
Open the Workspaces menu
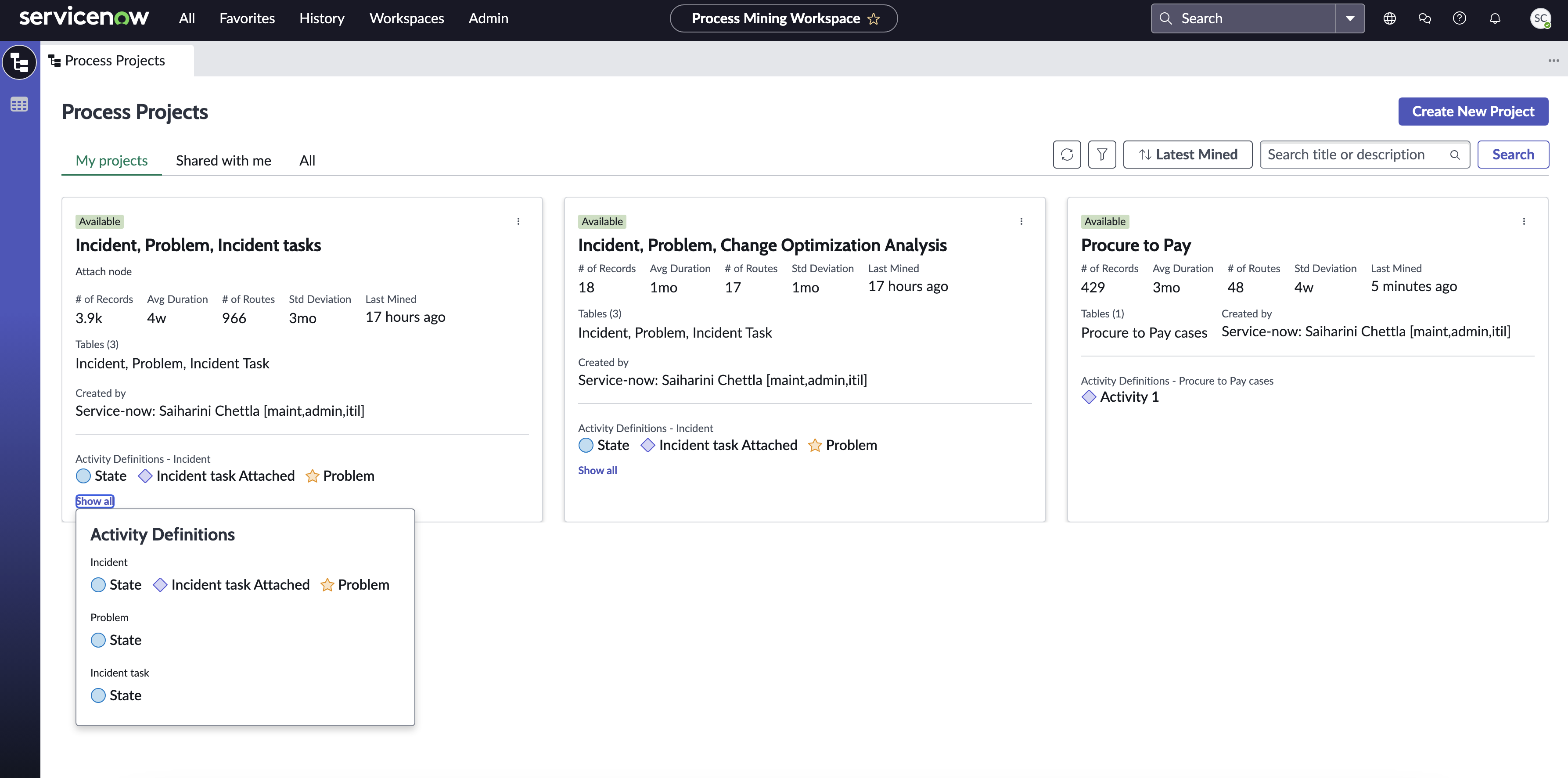[x=406, y=18]
